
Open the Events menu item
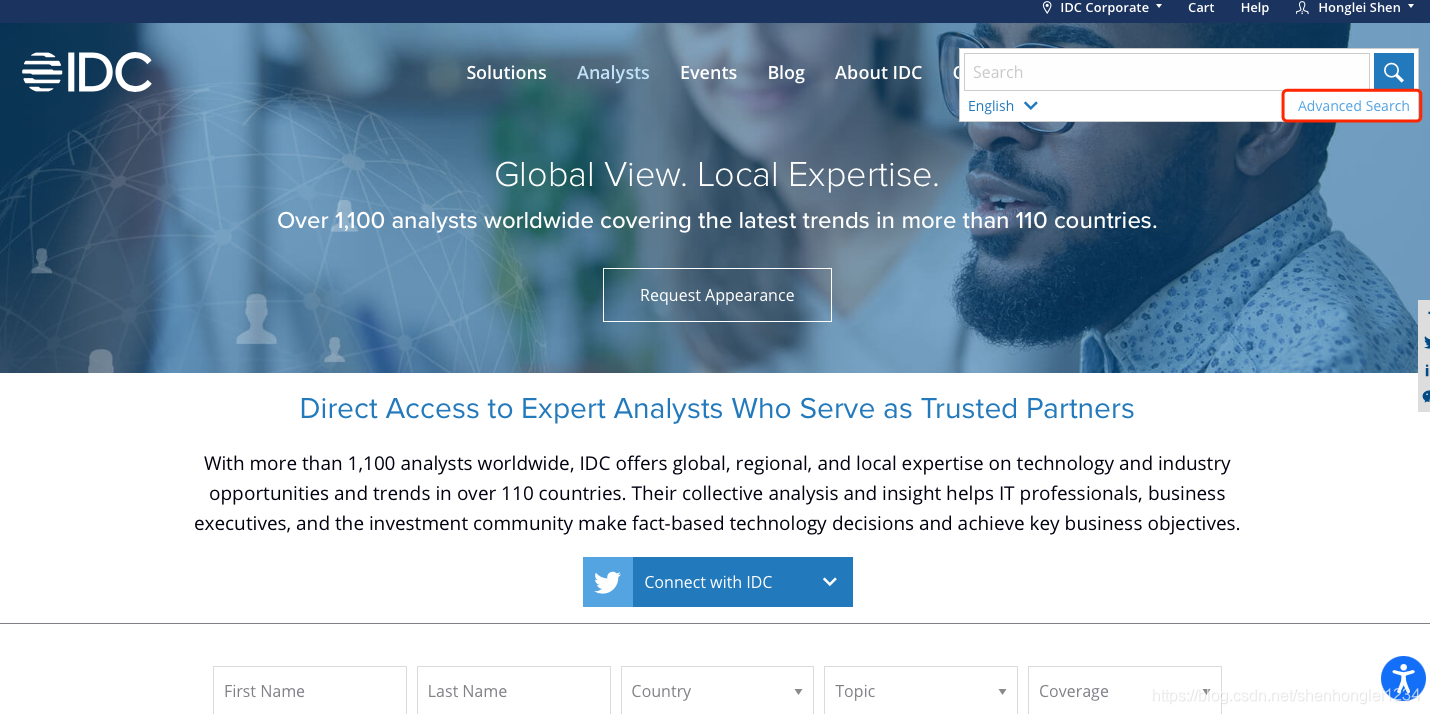click(708, 73)
